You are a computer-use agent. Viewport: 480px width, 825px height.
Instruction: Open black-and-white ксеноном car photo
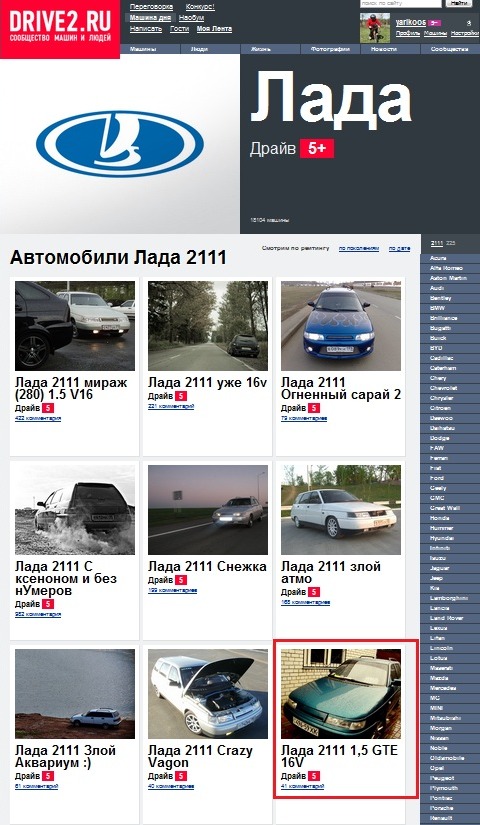tap(75, 509)
